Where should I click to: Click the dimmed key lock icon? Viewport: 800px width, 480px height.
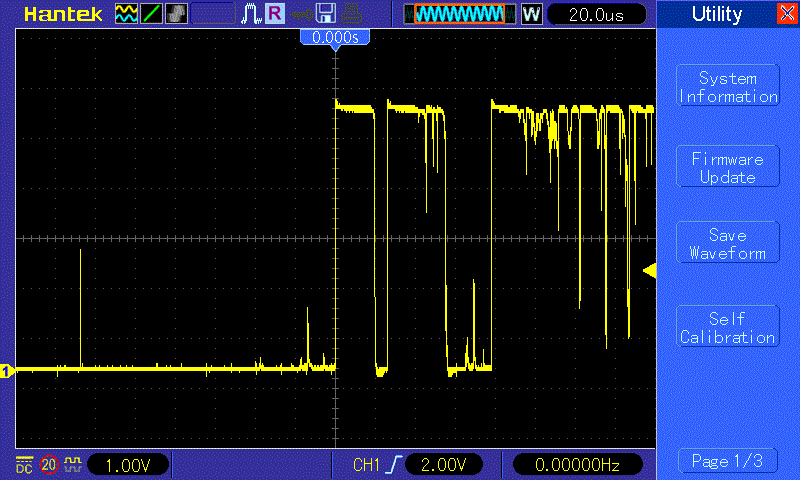(x=302, y=15)
